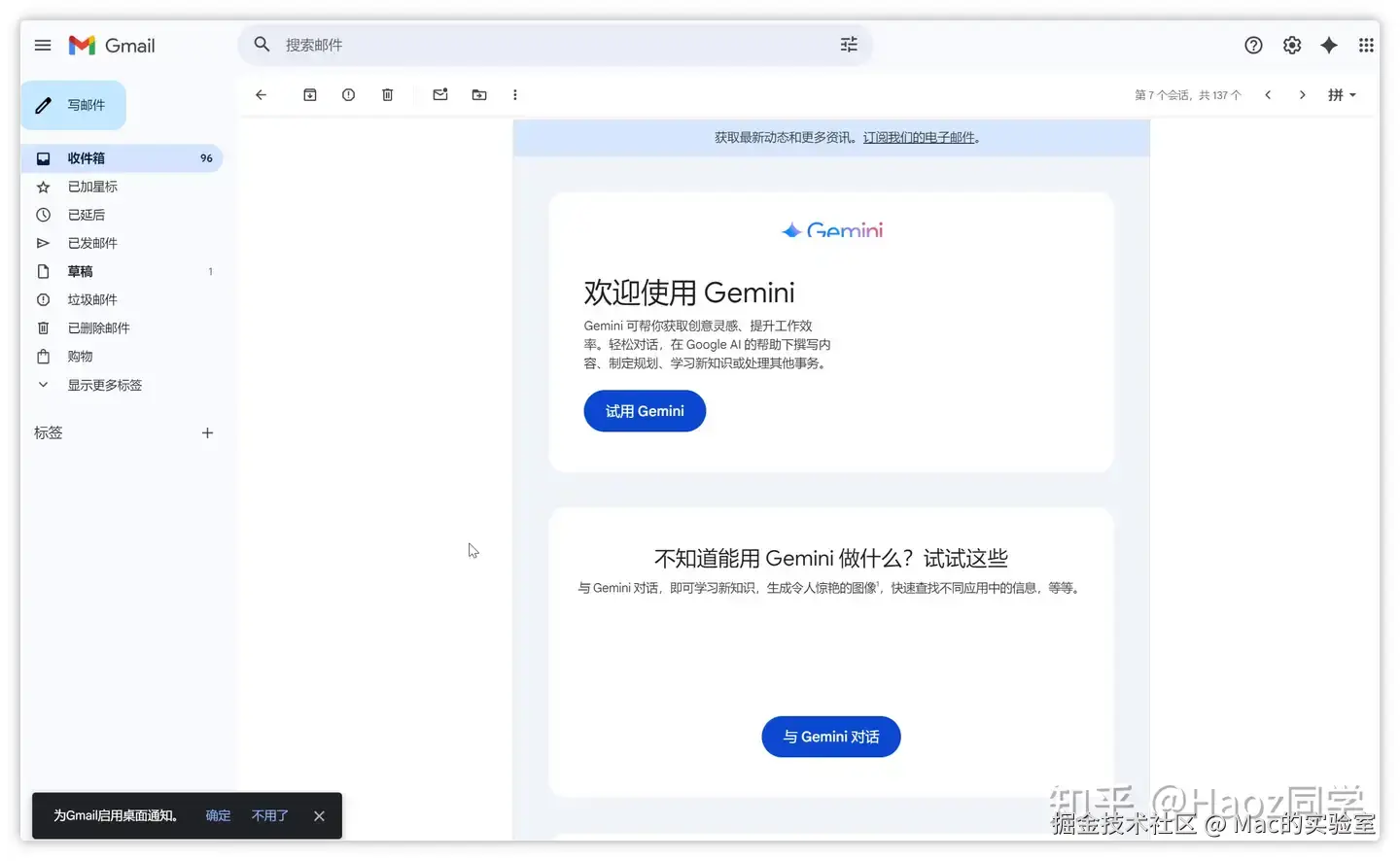The image size is (1400, 861).
Task: Close the desktop notification prompt
Action: tap(319, 816)
